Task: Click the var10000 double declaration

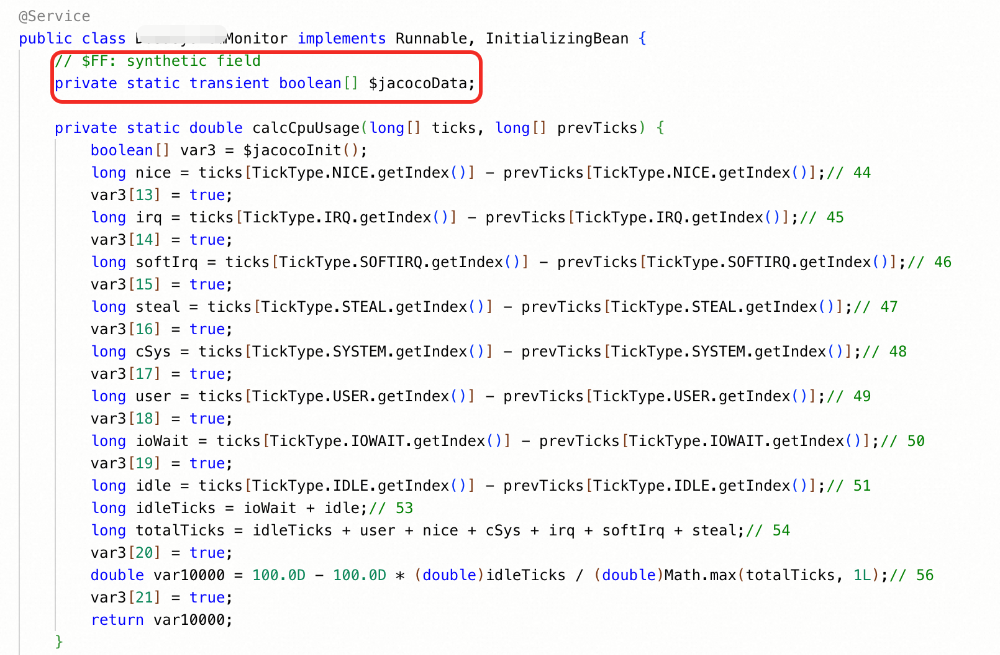Action: point(512,575)
